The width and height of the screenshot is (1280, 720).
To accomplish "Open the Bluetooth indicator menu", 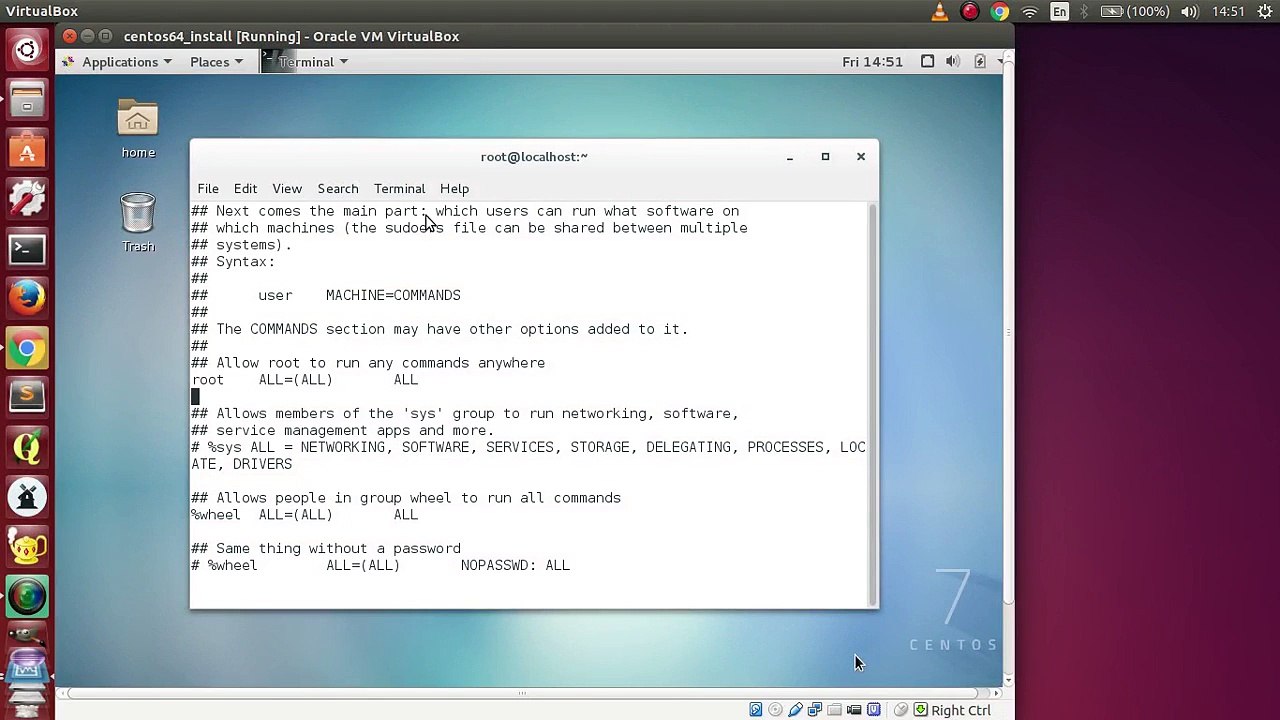I will tap(1084, 12).
